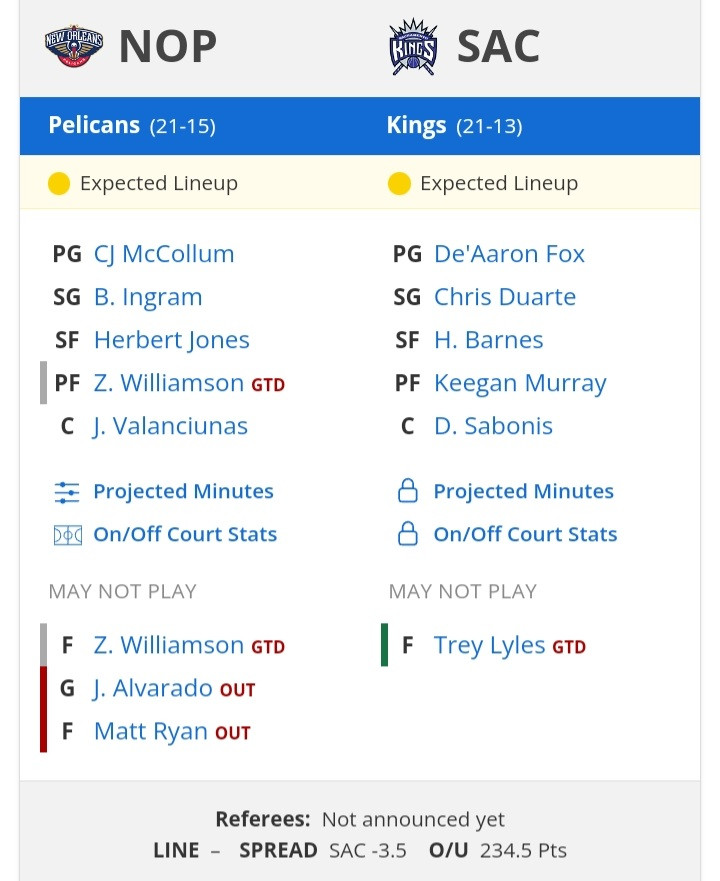
Task: Select Z. Williamson in starting lineup
Action: 169,383
